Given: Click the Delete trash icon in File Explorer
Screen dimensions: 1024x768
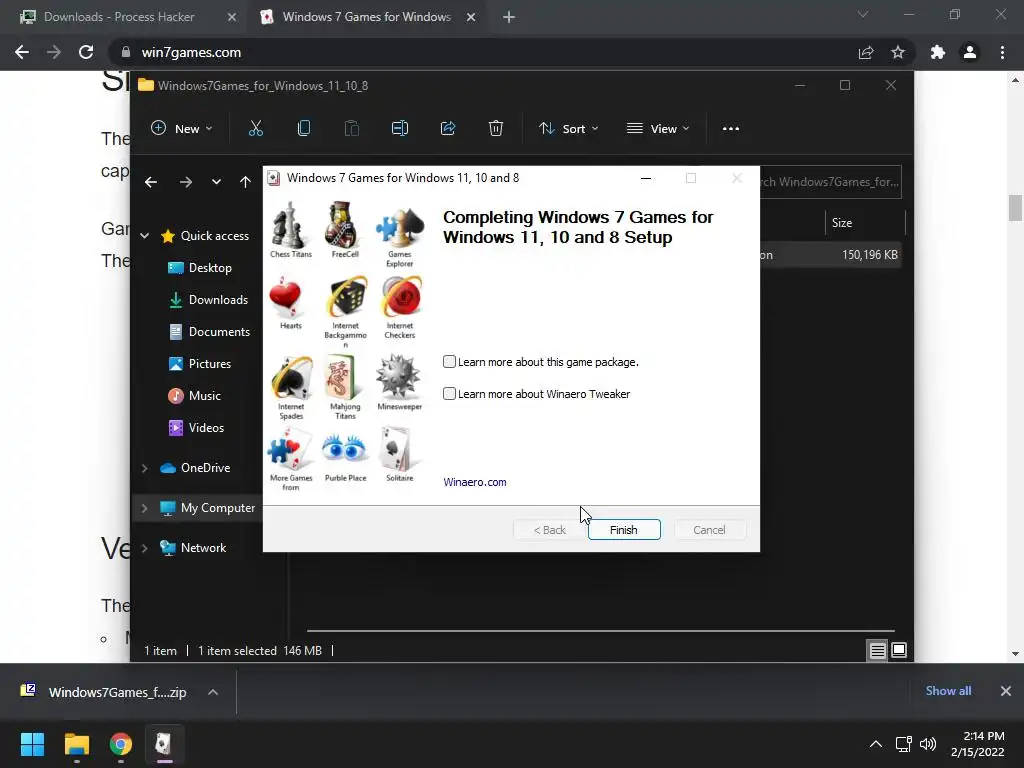Looking at the screenshot, I should 496,129.
